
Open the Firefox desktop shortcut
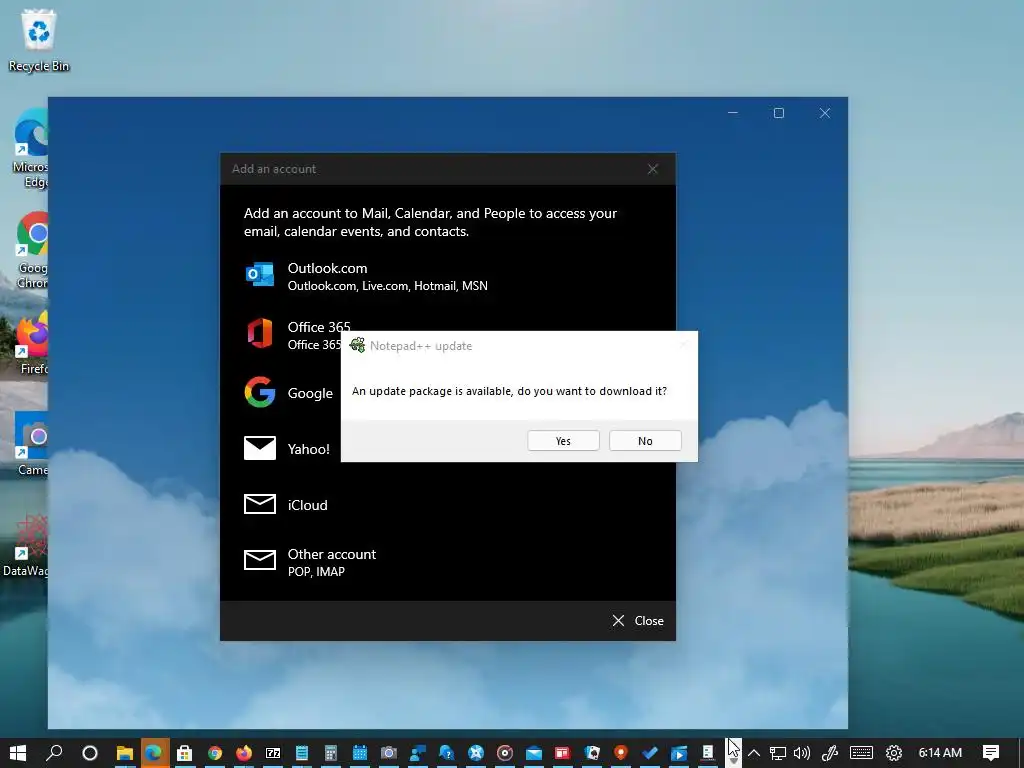(31, 343)
